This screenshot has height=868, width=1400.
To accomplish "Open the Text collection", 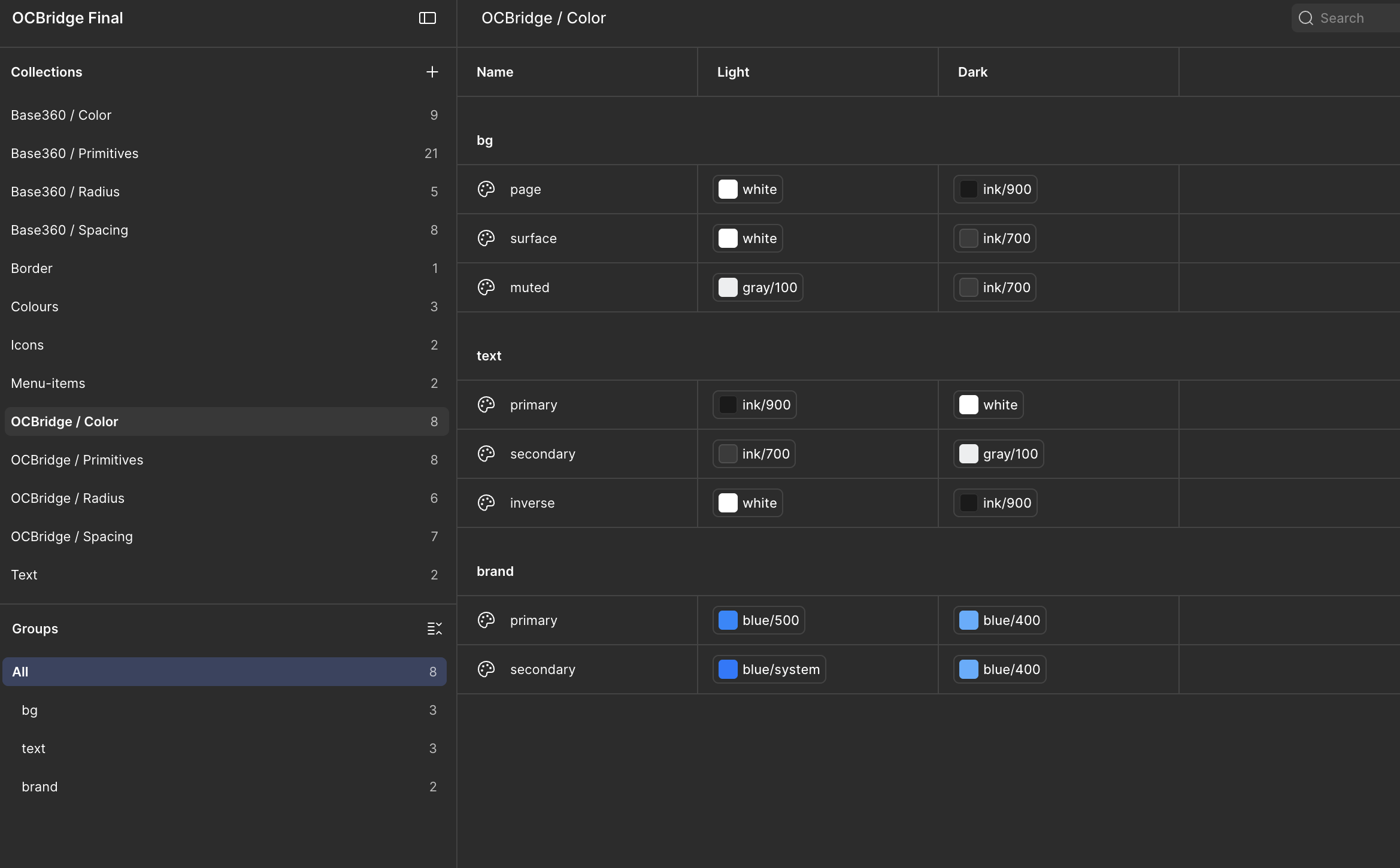I will (226, 575).
